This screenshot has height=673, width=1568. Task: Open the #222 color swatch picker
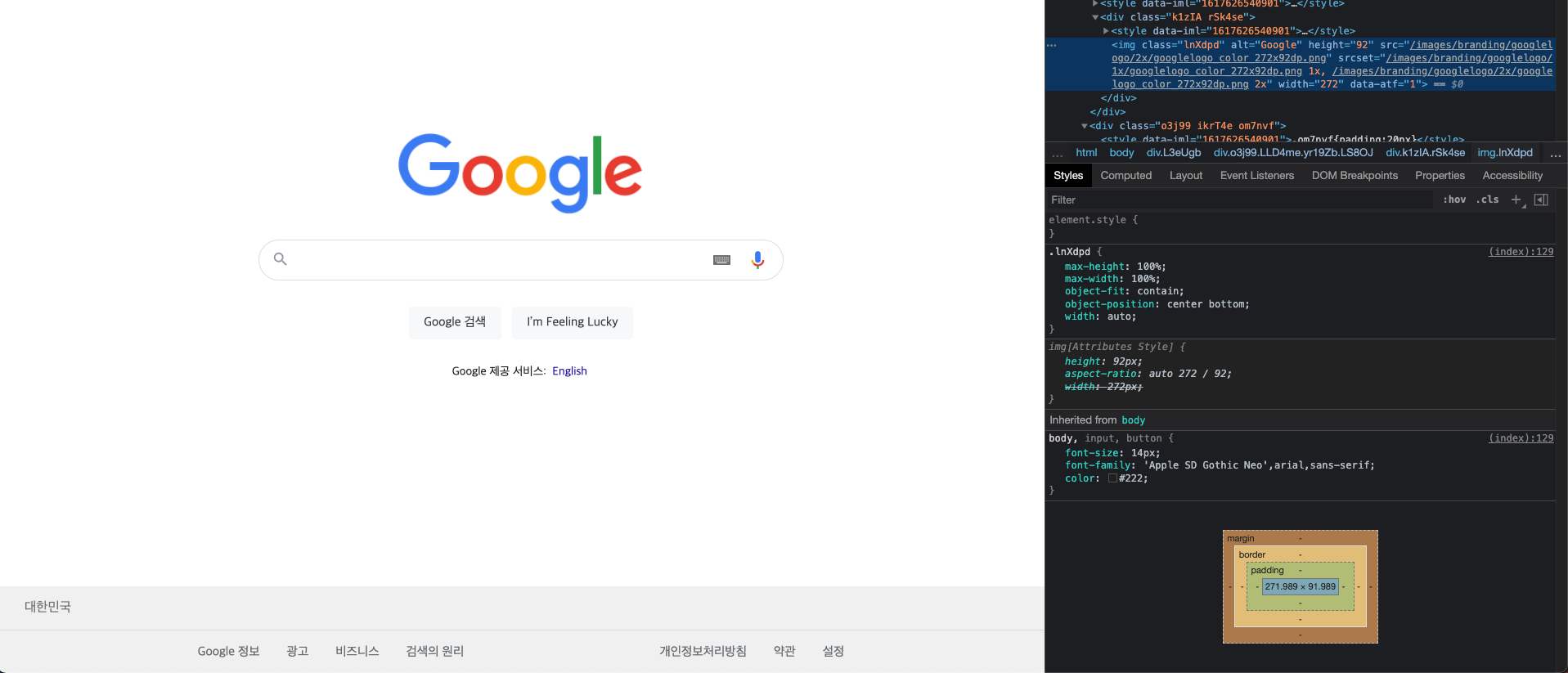click(x=1112, y=478)
